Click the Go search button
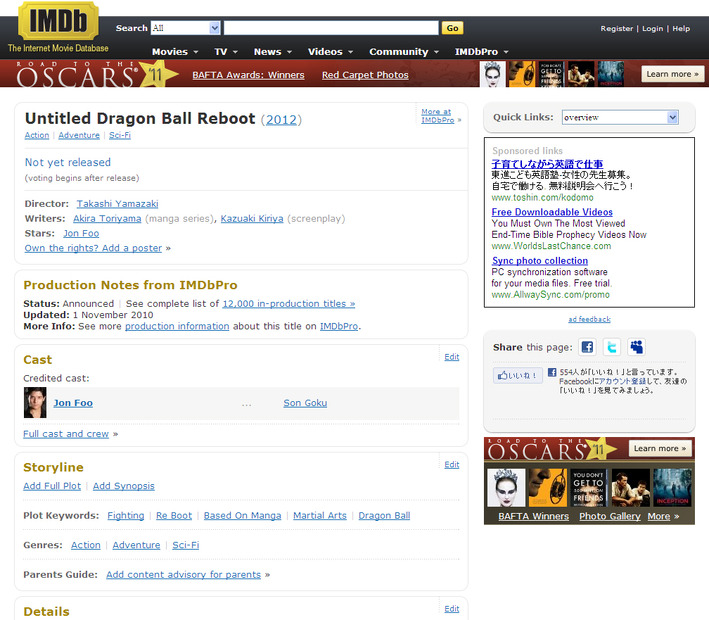 coord(452,28)
